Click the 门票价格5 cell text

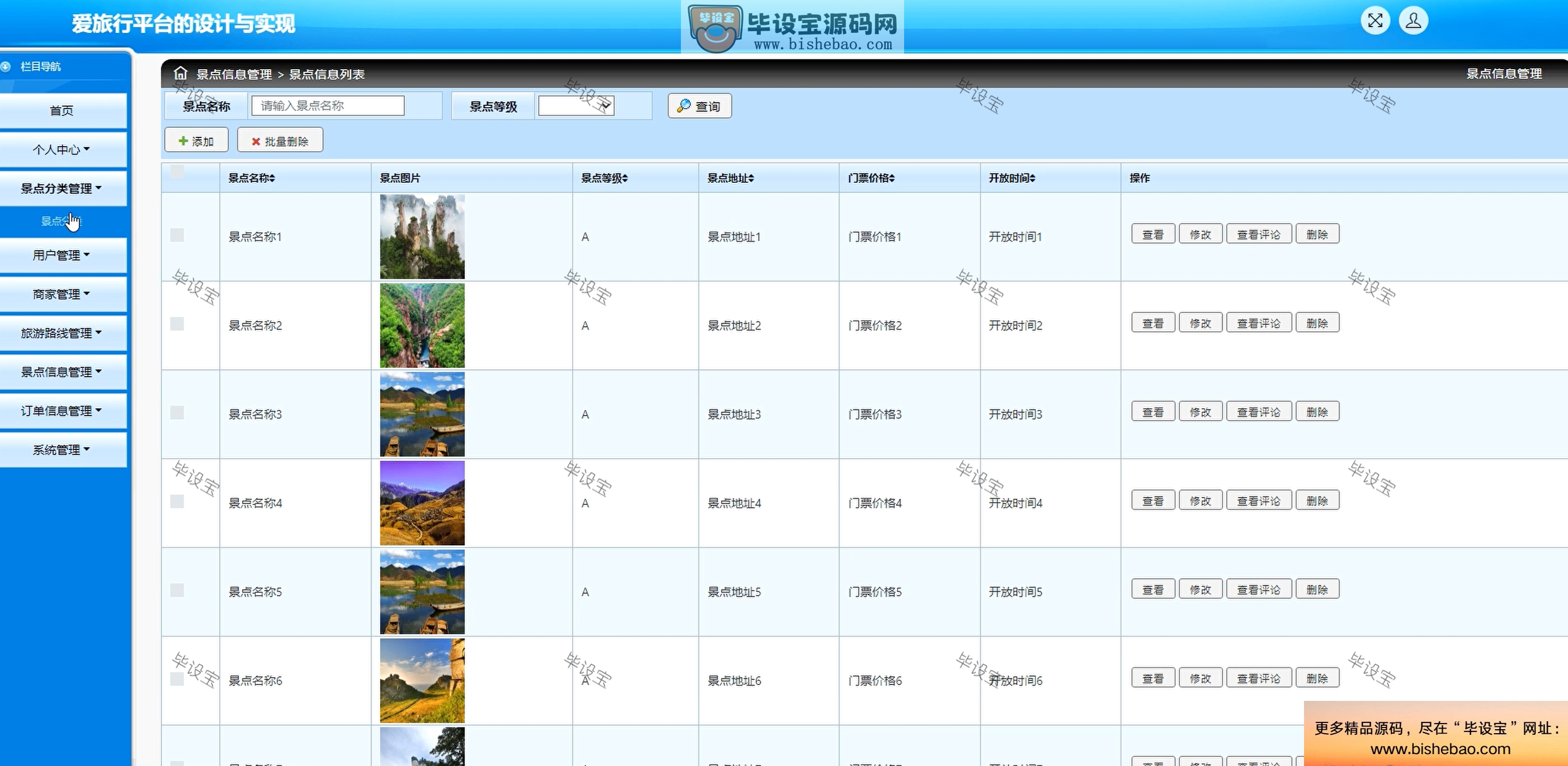point(875,592)
